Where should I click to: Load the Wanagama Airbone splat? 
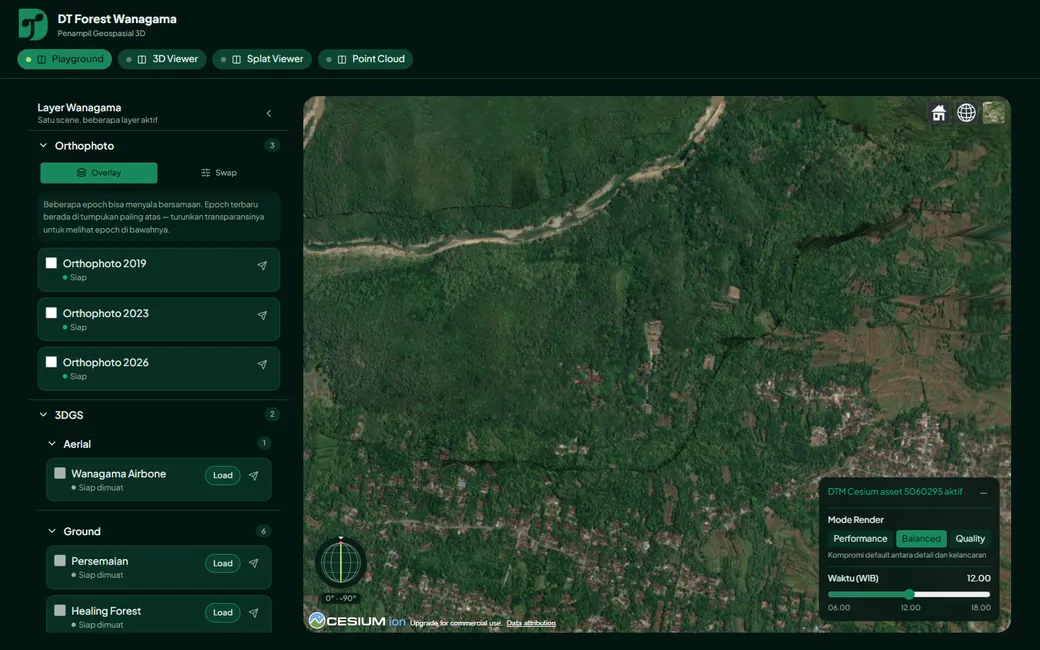click(223, 476)
